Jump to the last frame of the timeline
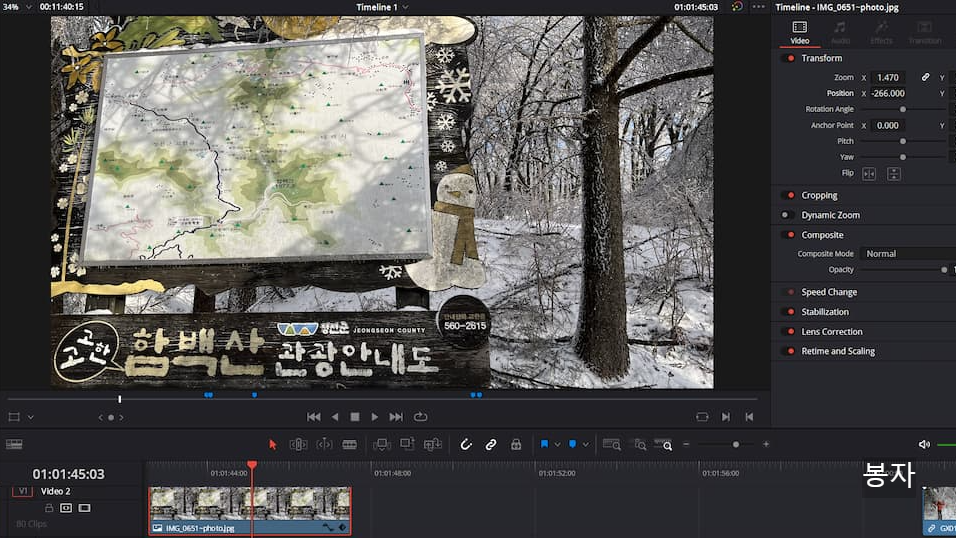The width and height of the screenshot is (956, 538). point(396,417)
